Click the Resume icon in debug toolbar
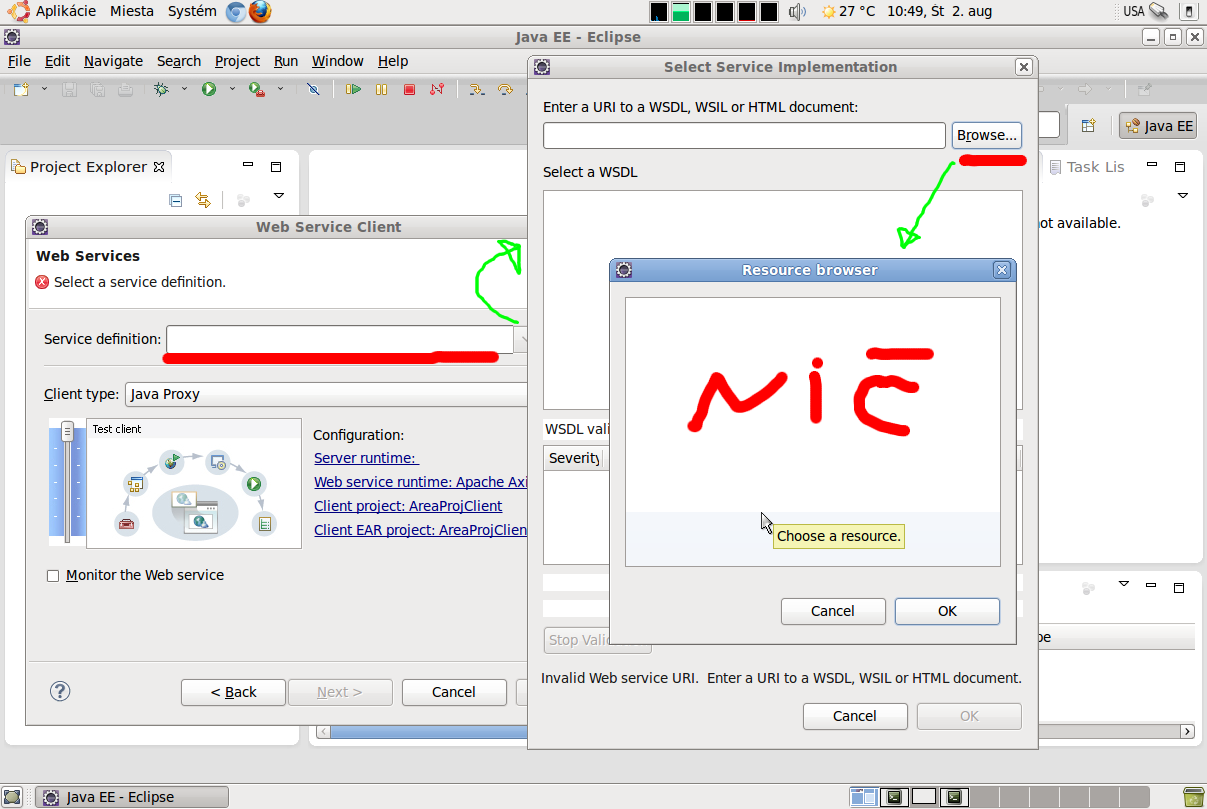This screenshot has height=809, width=1207. tap(353, 89)
